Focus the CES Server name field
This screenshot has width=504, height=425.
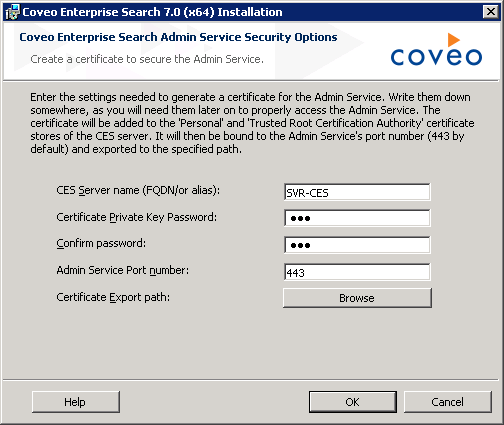point(357,192)
